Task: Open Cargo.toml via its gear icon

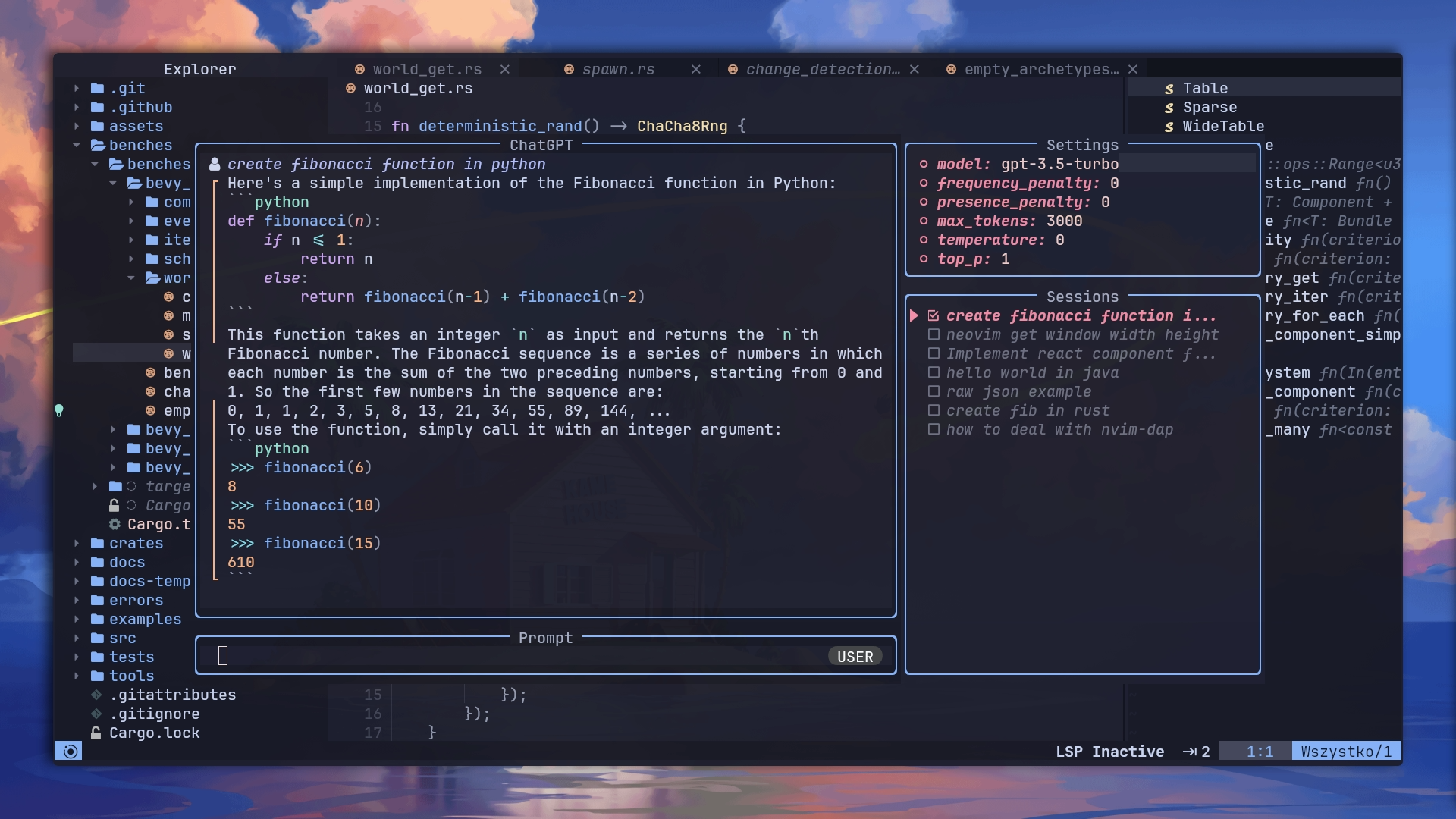Action: (x=115, y=524)
